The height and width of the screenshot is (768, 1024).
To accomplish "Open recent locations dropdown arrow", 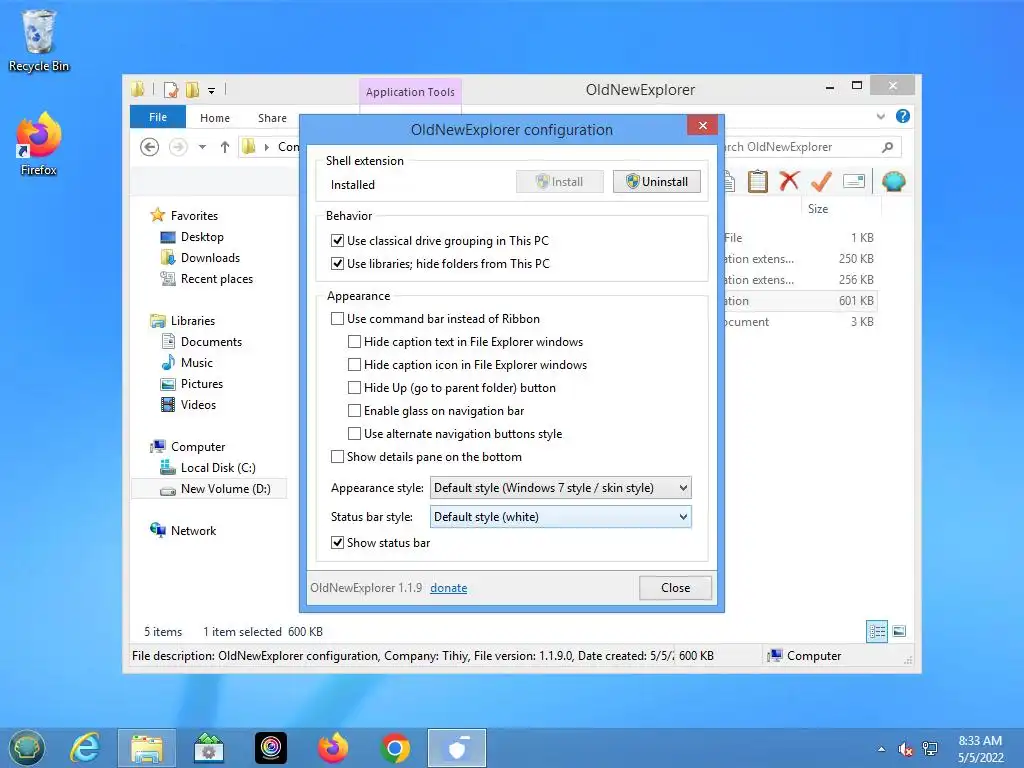I will click(x=202, y=147).
